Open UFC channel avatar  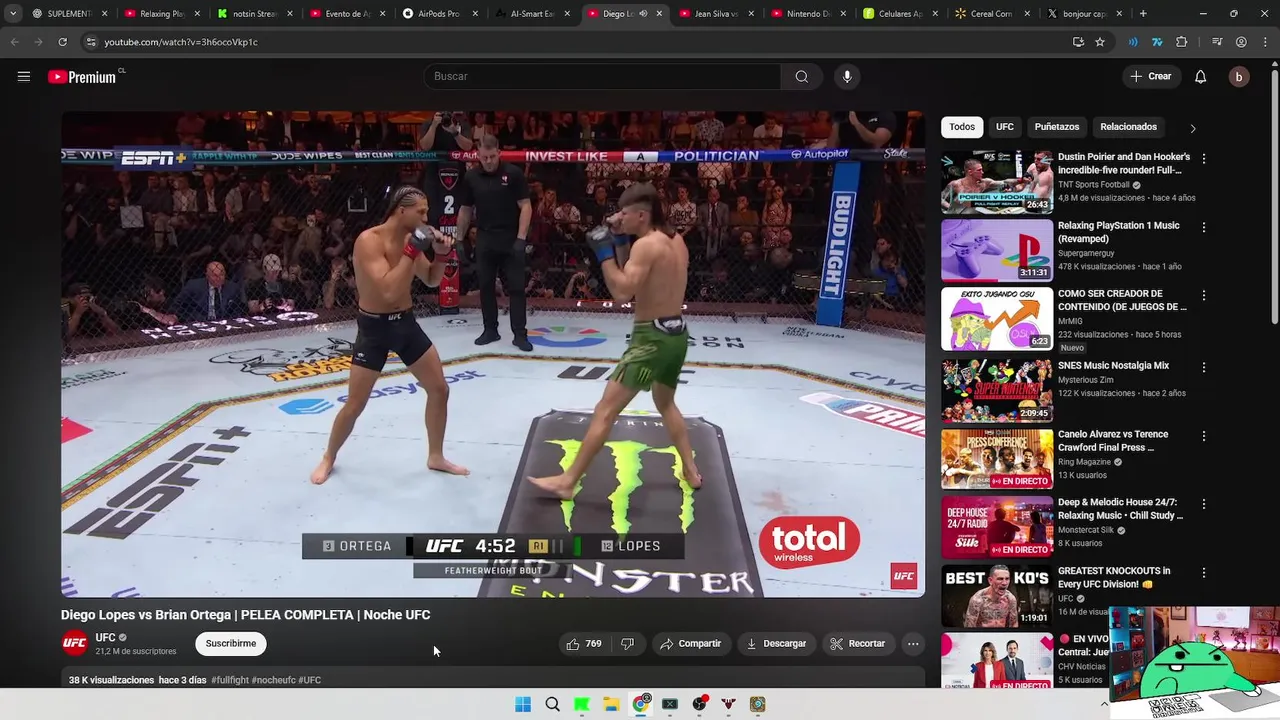tap(75, 643)
